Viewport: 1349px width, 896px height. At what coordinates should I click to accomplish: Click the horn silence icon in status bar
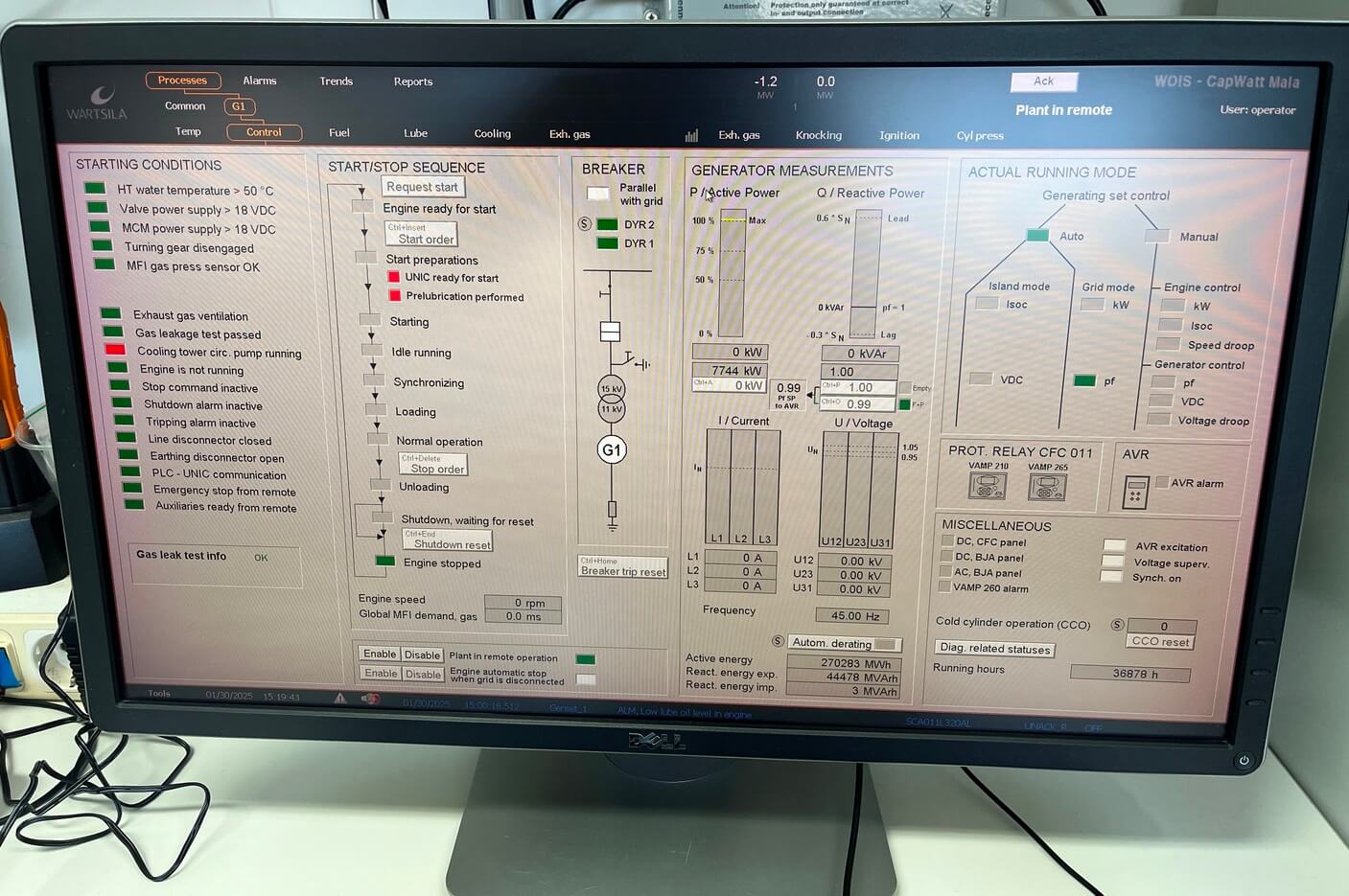click(x=369, y=700)
